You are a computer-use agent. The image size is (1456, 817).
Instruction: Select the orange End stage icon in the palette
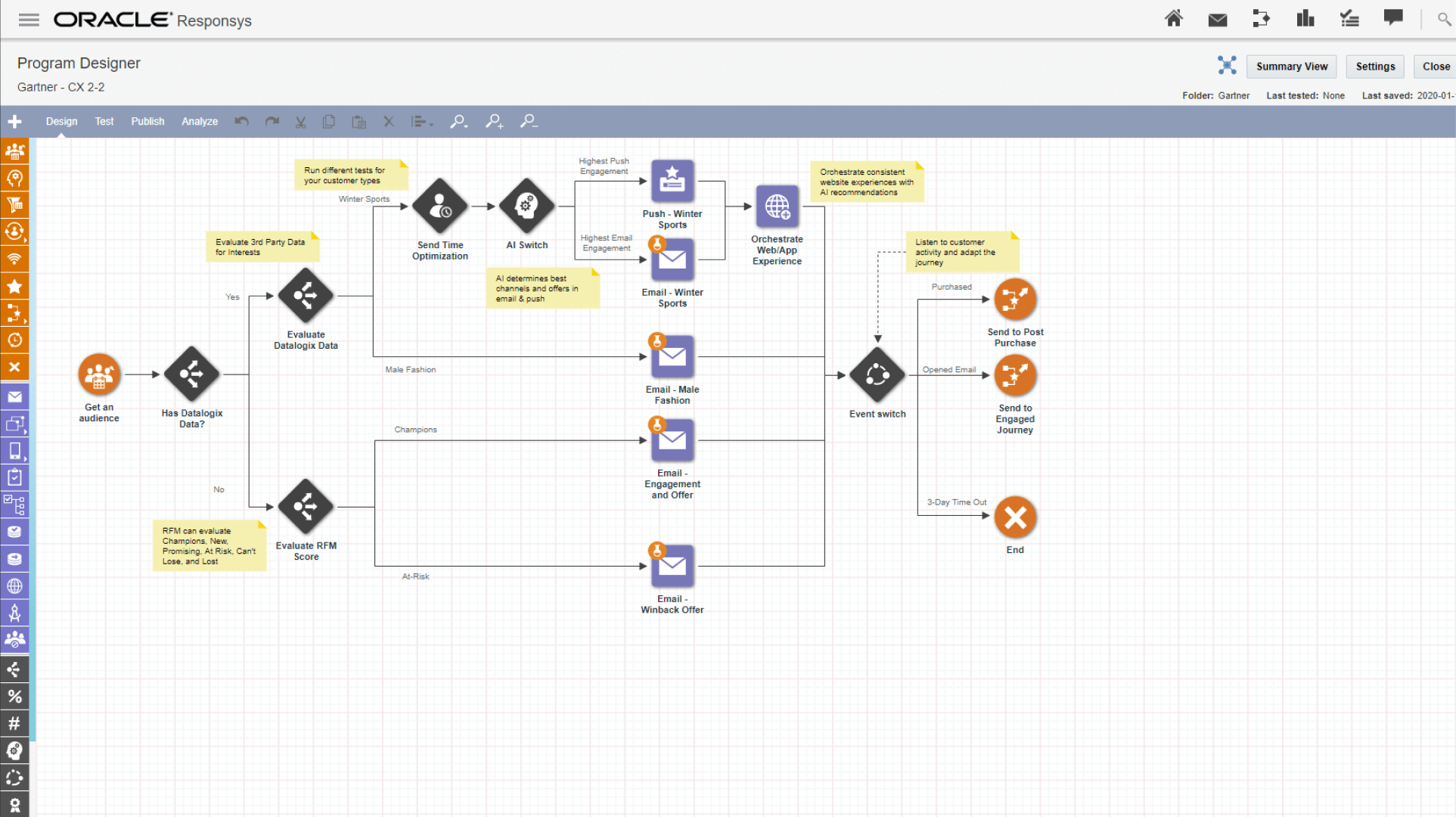pyautogui.click(x=15, y=367)
